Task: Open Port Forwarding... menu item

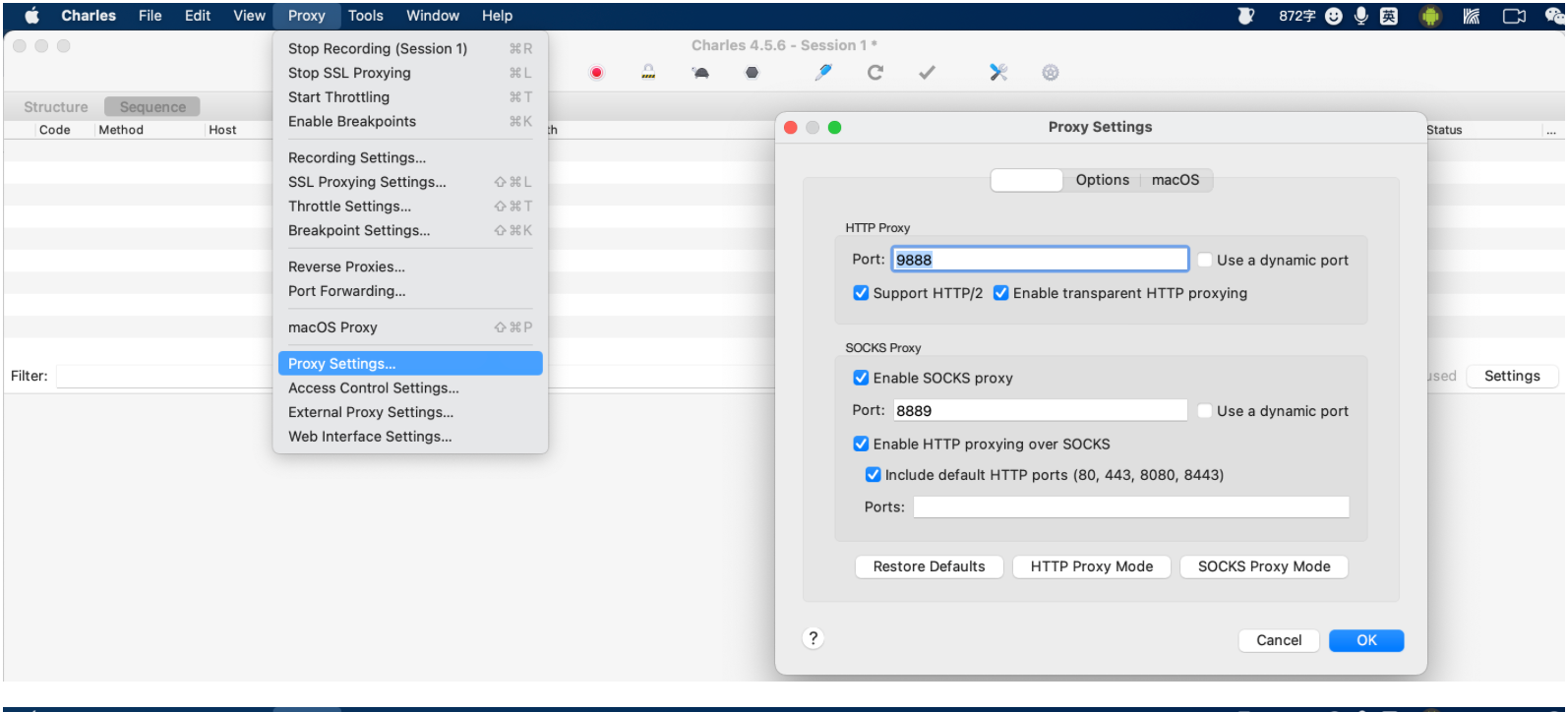Action: [410, 291]
